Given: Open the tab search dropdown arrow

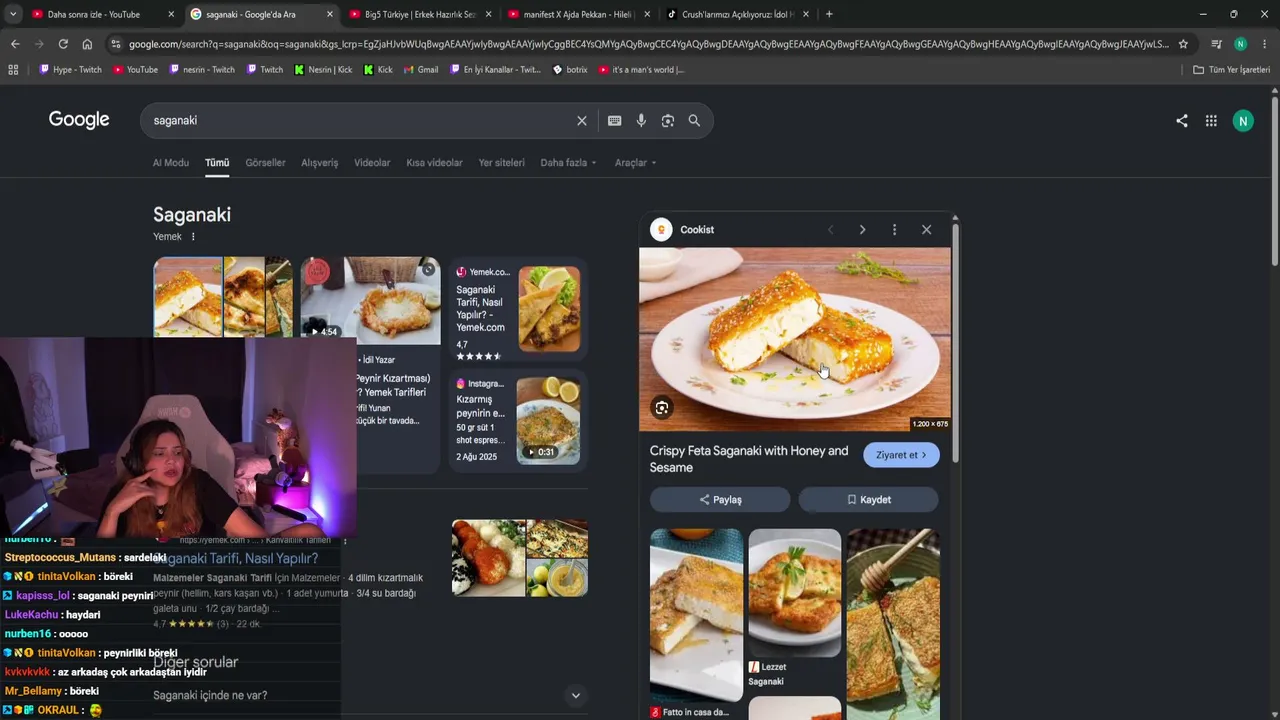Looking at the screenshot, I should [13, 14].
